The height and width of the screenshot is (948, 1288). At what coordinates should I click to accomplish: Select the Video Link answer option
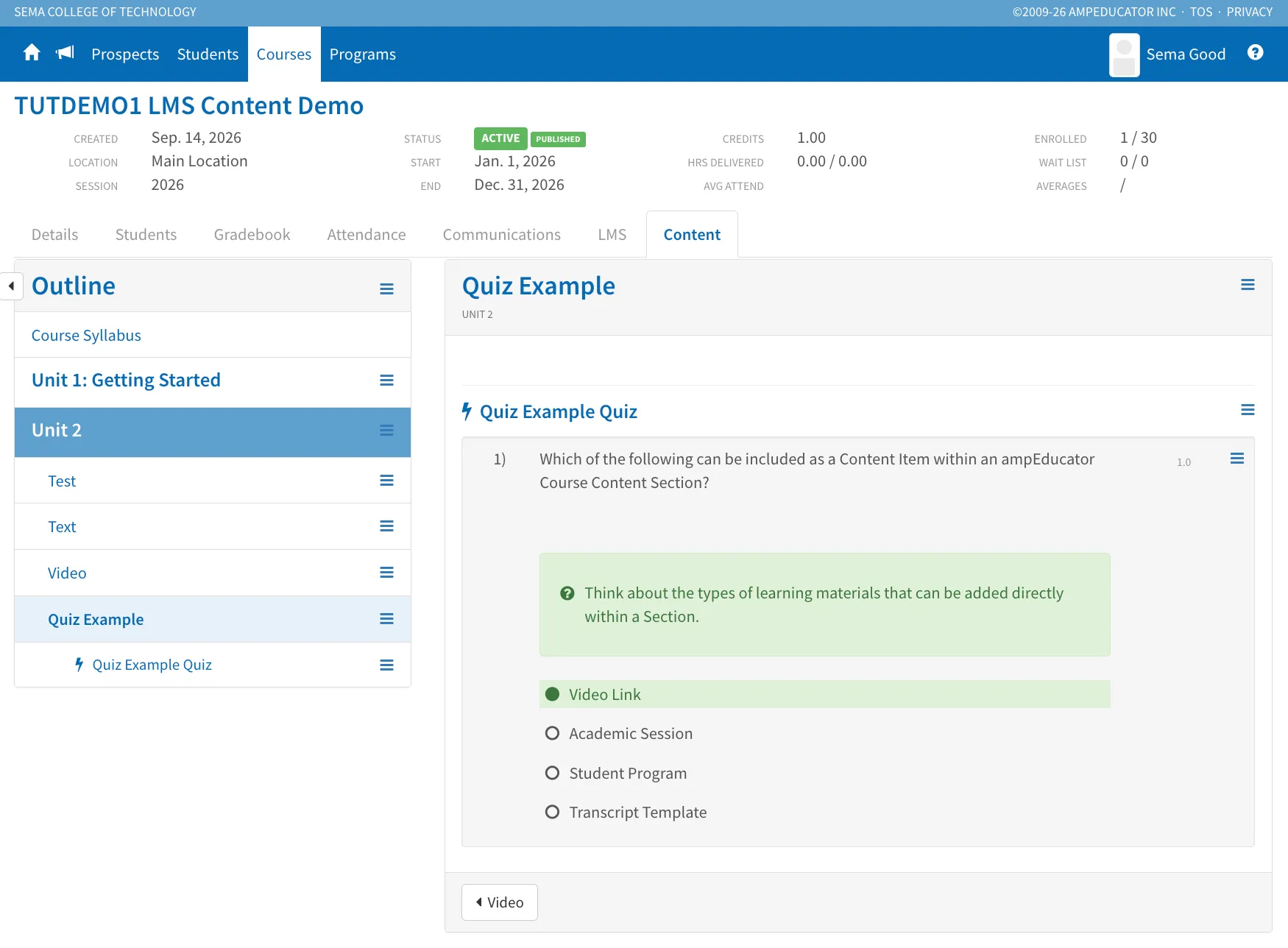824,694
